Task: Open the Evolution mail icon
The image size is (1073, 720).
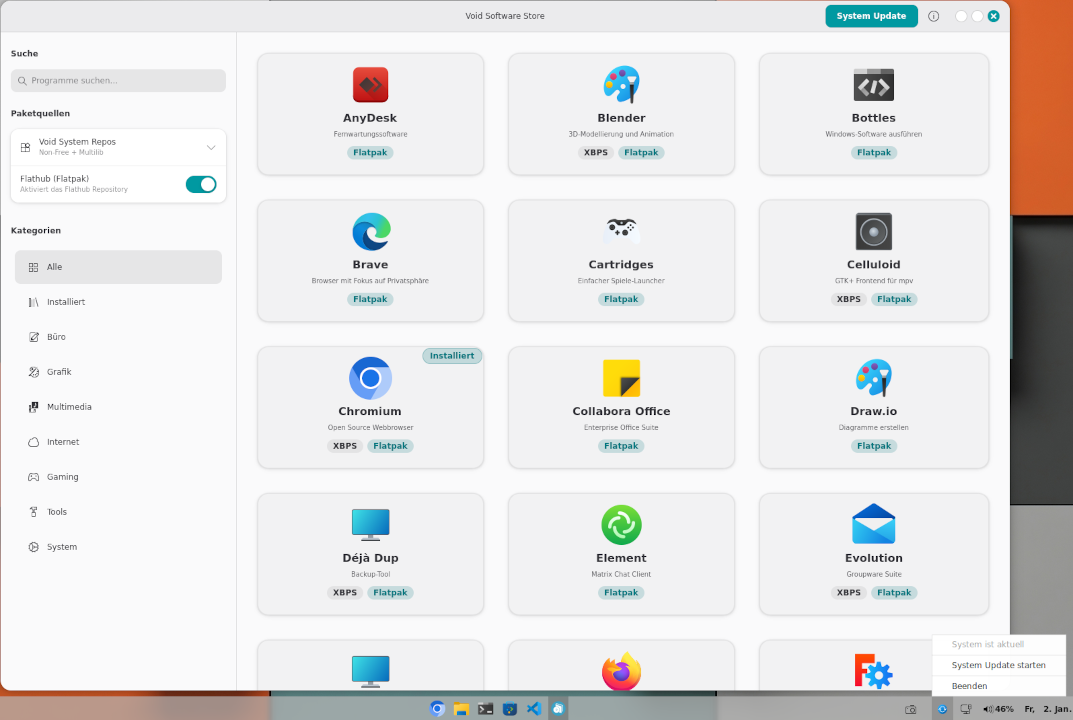Action: [873, 525]
